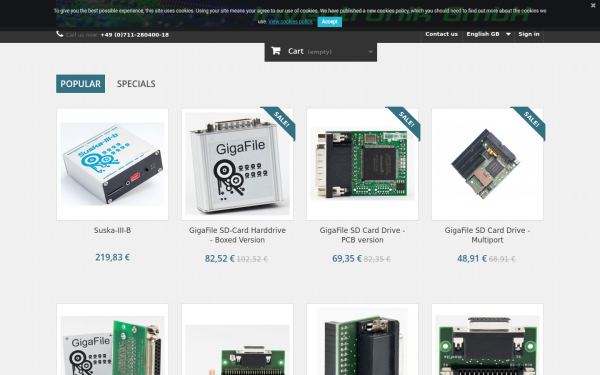Switch to the SPECIALS tab
This screenshot has height=375, width=600.
136,84
